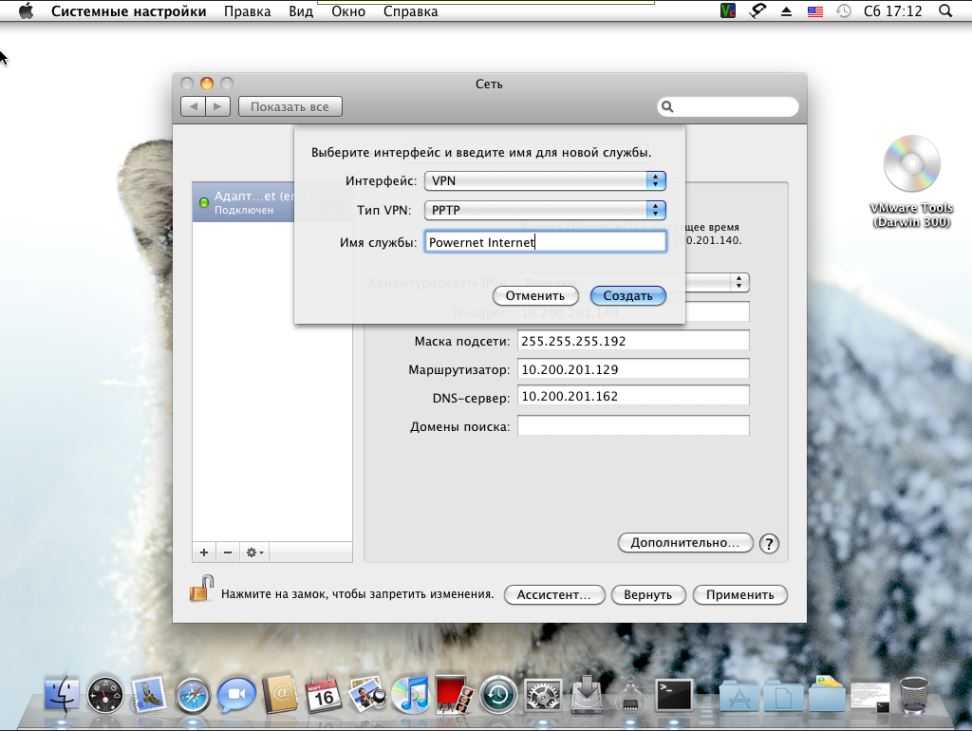Click the Создать button
Image resolution: width=972 pixels, height=731 pixels.
628,296
